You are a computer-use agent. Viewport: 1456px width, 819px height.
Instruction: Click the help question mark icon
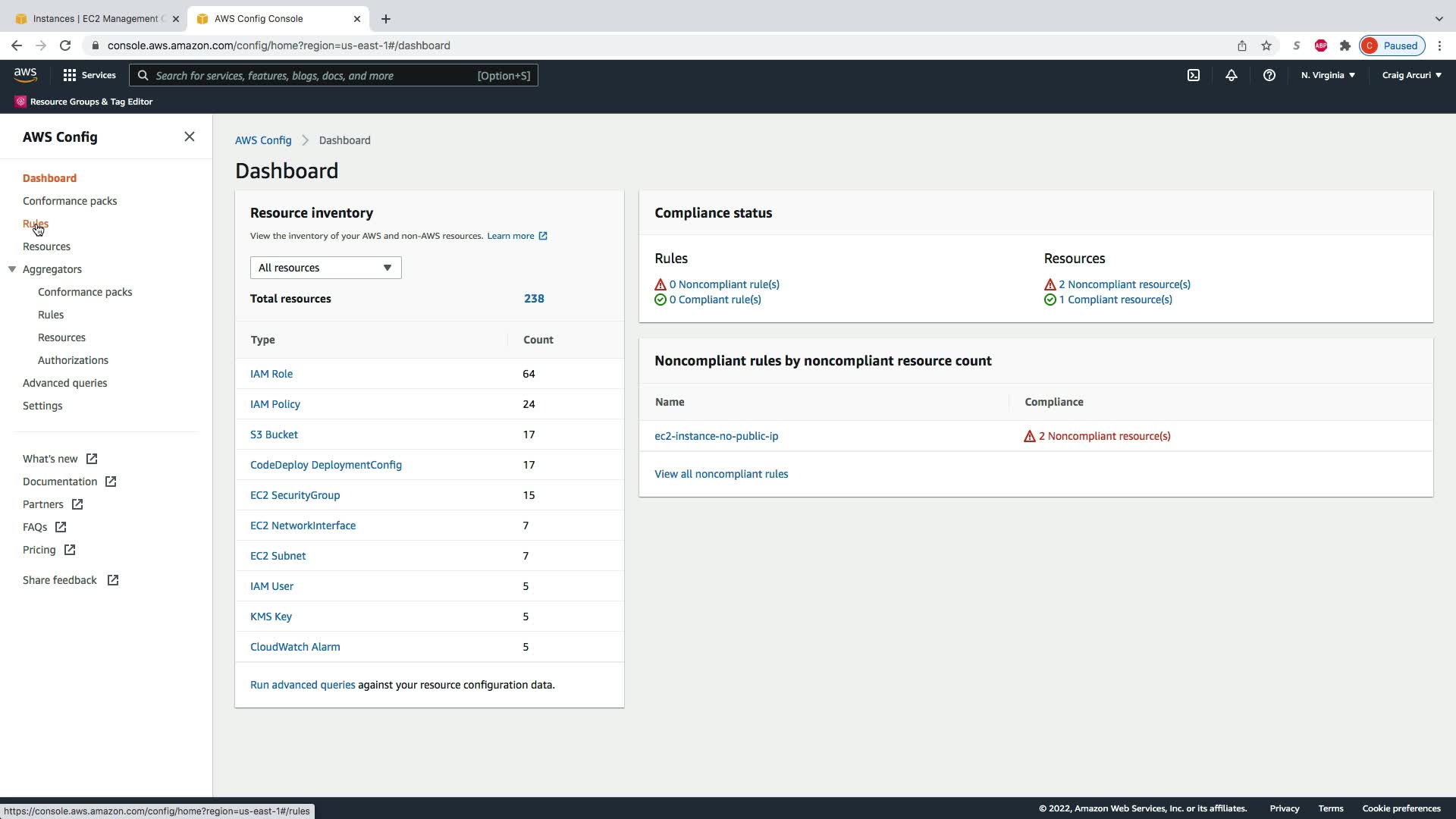1269,75
